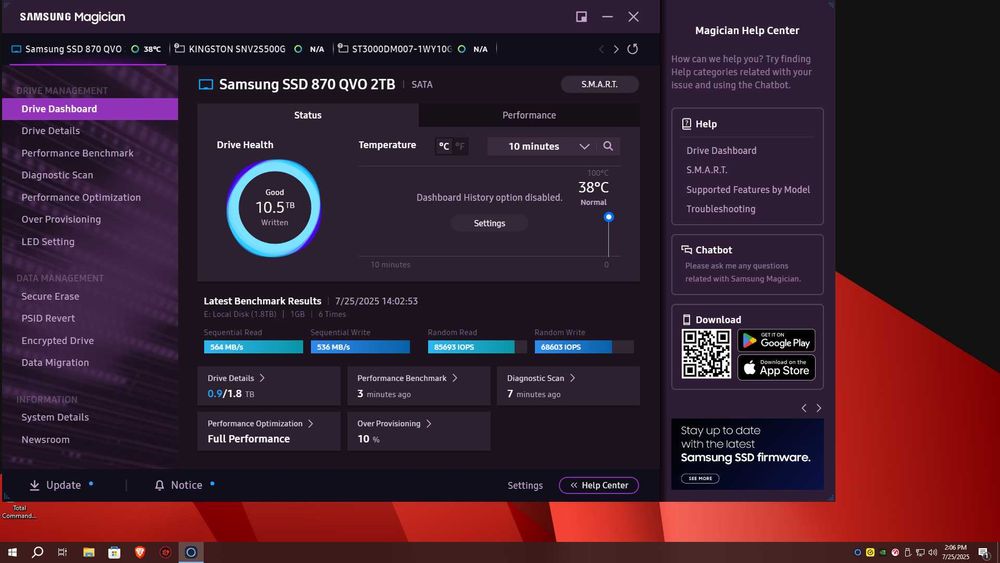Open Over Provisioning in the sidebar
1000x563 pixels.
[x=61, y=219]
